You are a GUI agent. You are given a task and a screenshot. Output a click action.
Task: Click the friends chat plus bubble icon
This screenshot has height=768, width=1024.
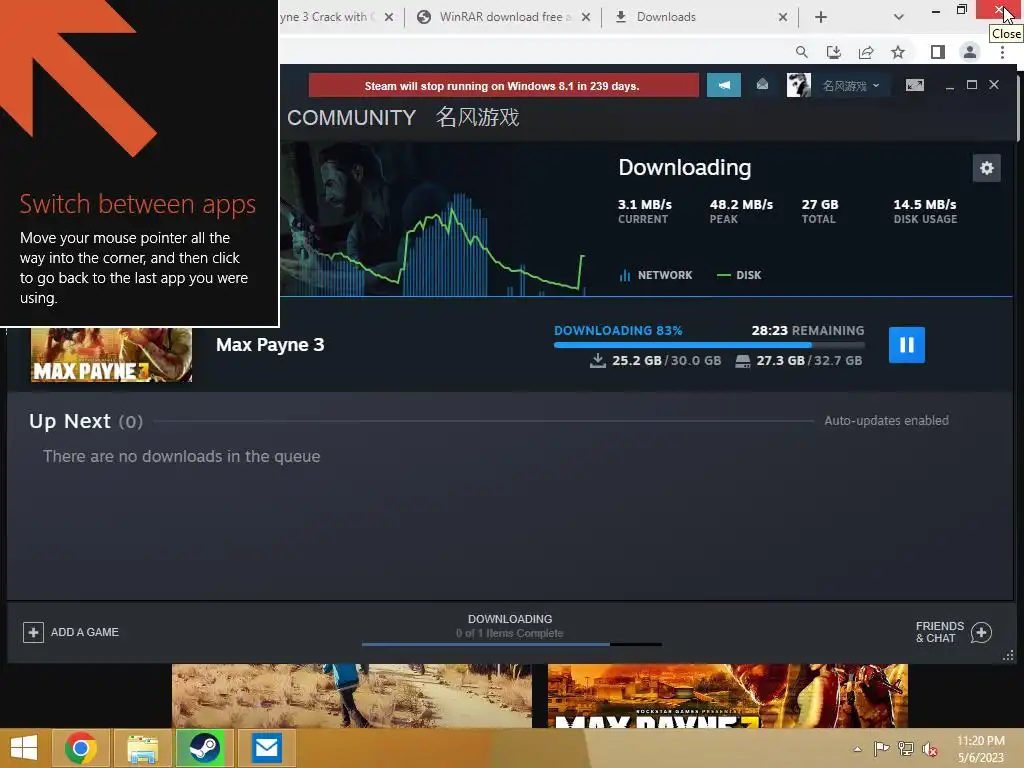pyautogui.click(x=981, y=632)
